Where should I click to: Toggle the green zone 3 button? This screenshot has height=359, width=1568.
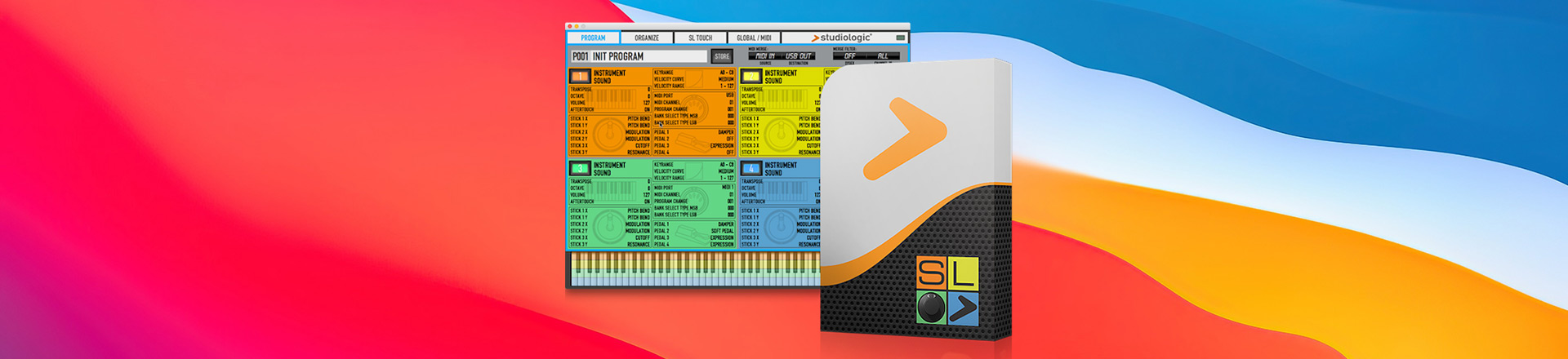580,168
